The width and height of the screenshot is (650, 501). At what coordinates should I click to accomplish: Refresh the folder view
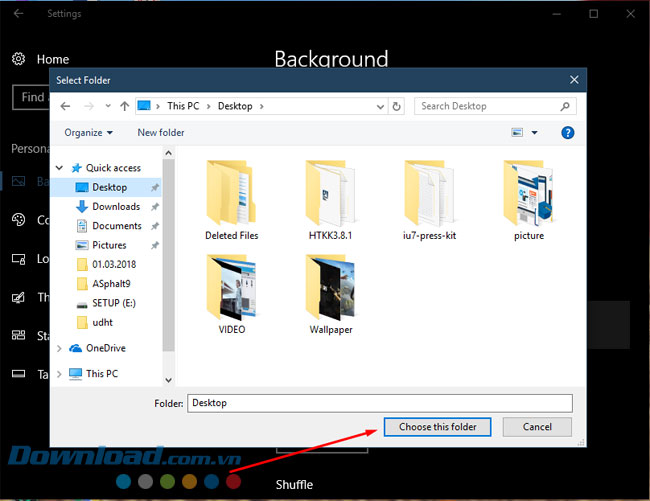tap(396, 106)
